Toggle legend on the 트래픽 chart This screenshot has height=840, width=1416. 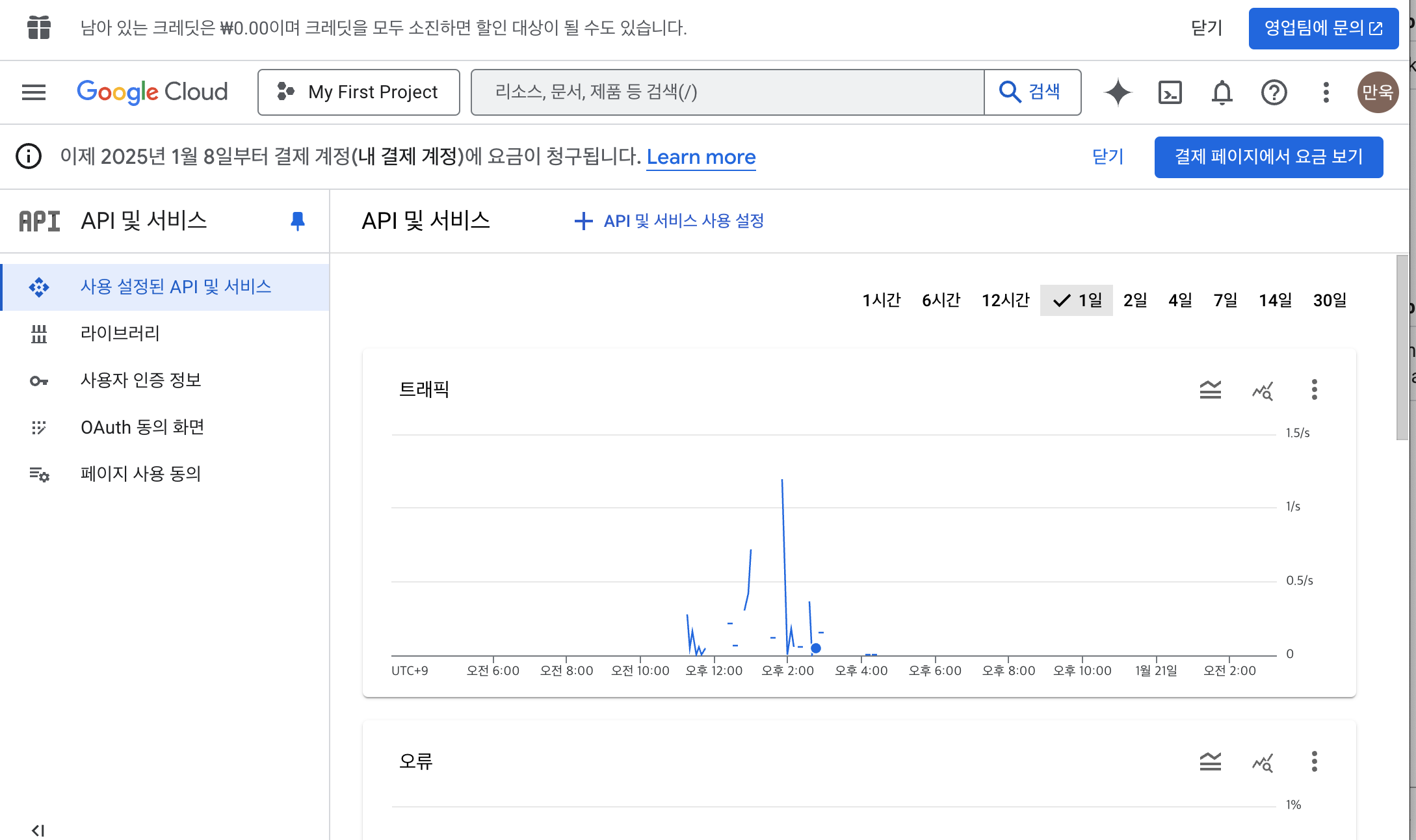click(1210, 389)
